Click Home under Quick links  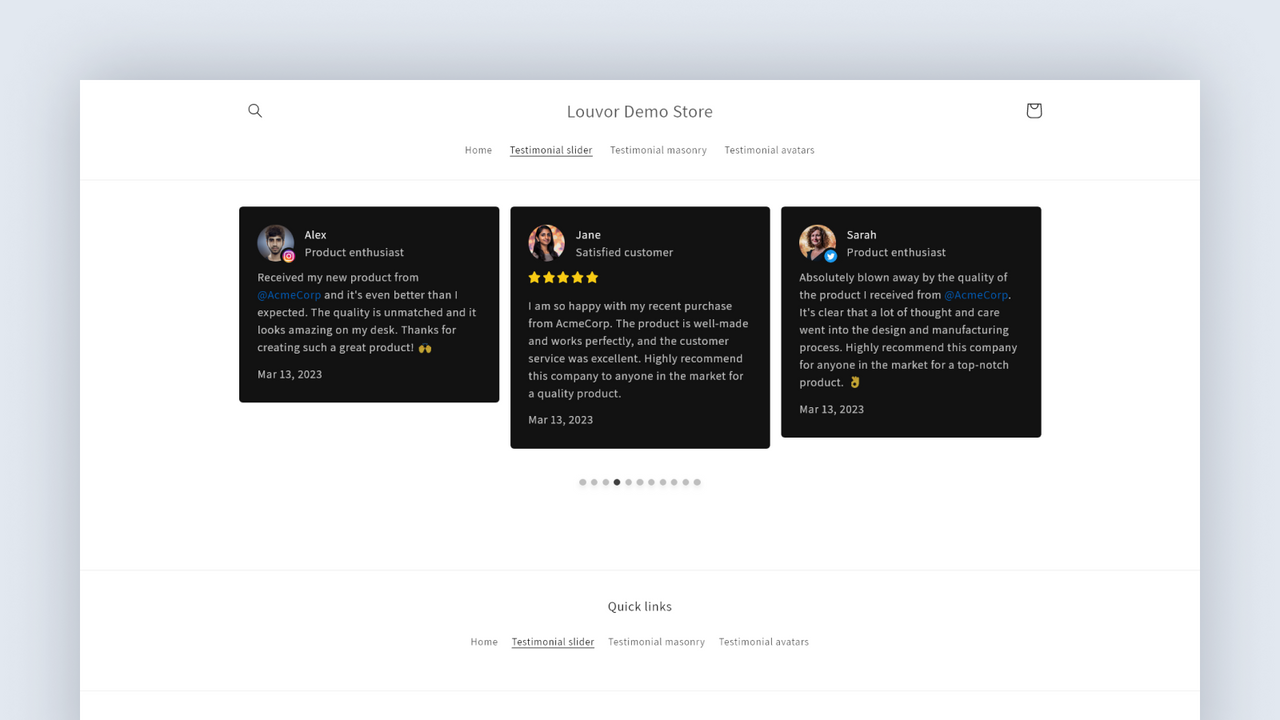(x=484, y=642)
